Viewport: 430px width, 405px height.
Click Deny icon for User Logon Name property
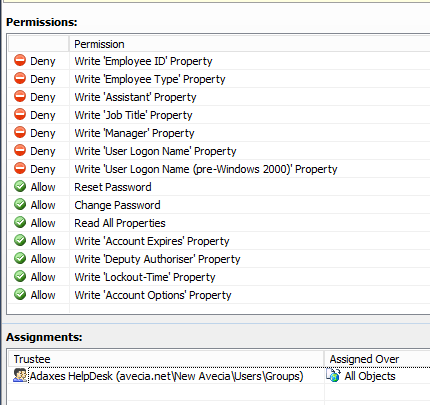pyautogui.click(x=20, y=151)
